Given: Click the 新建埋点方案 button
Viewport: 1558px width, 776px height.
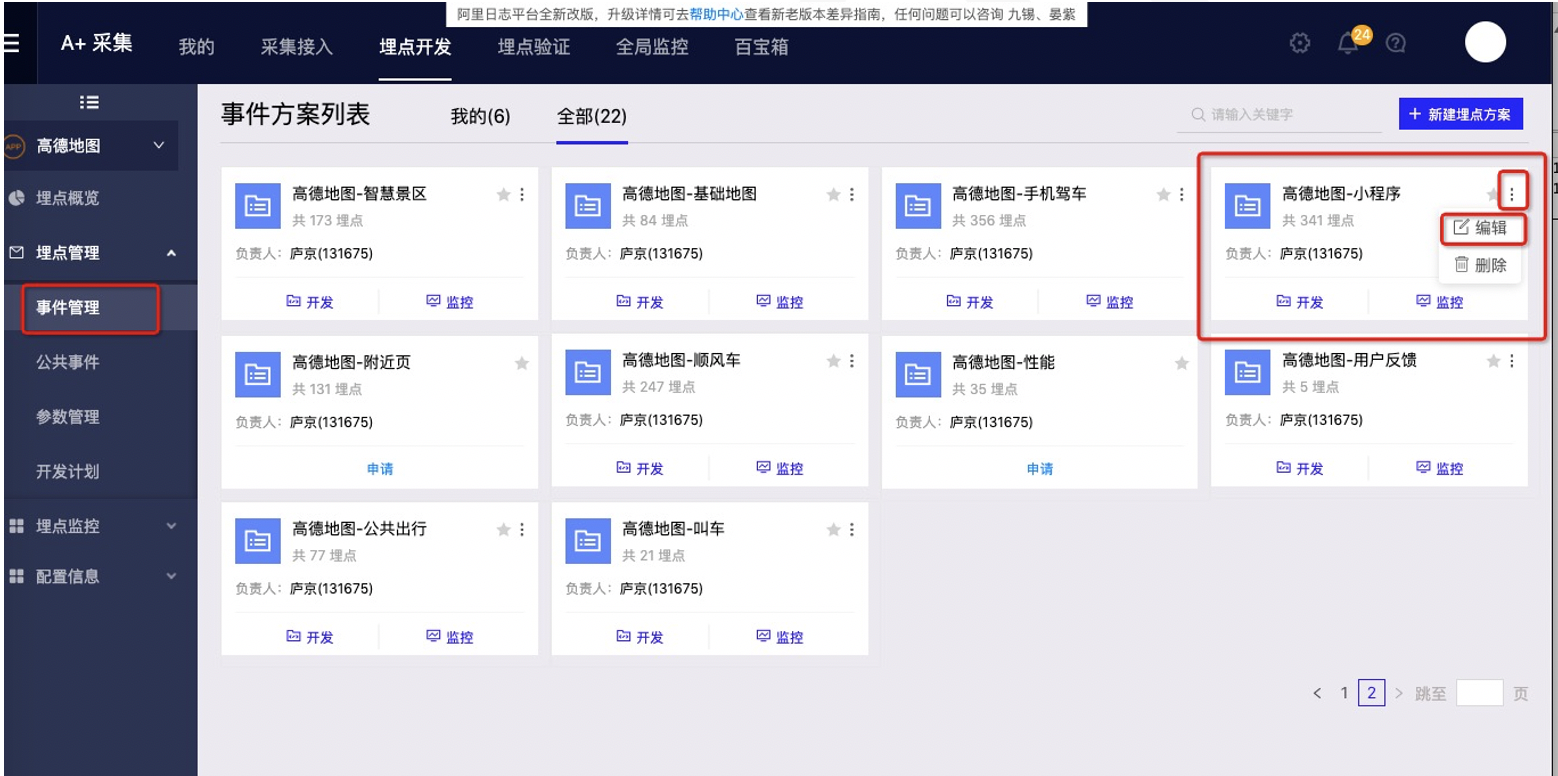Looking at the screenshot, I should coord(1460,114).
